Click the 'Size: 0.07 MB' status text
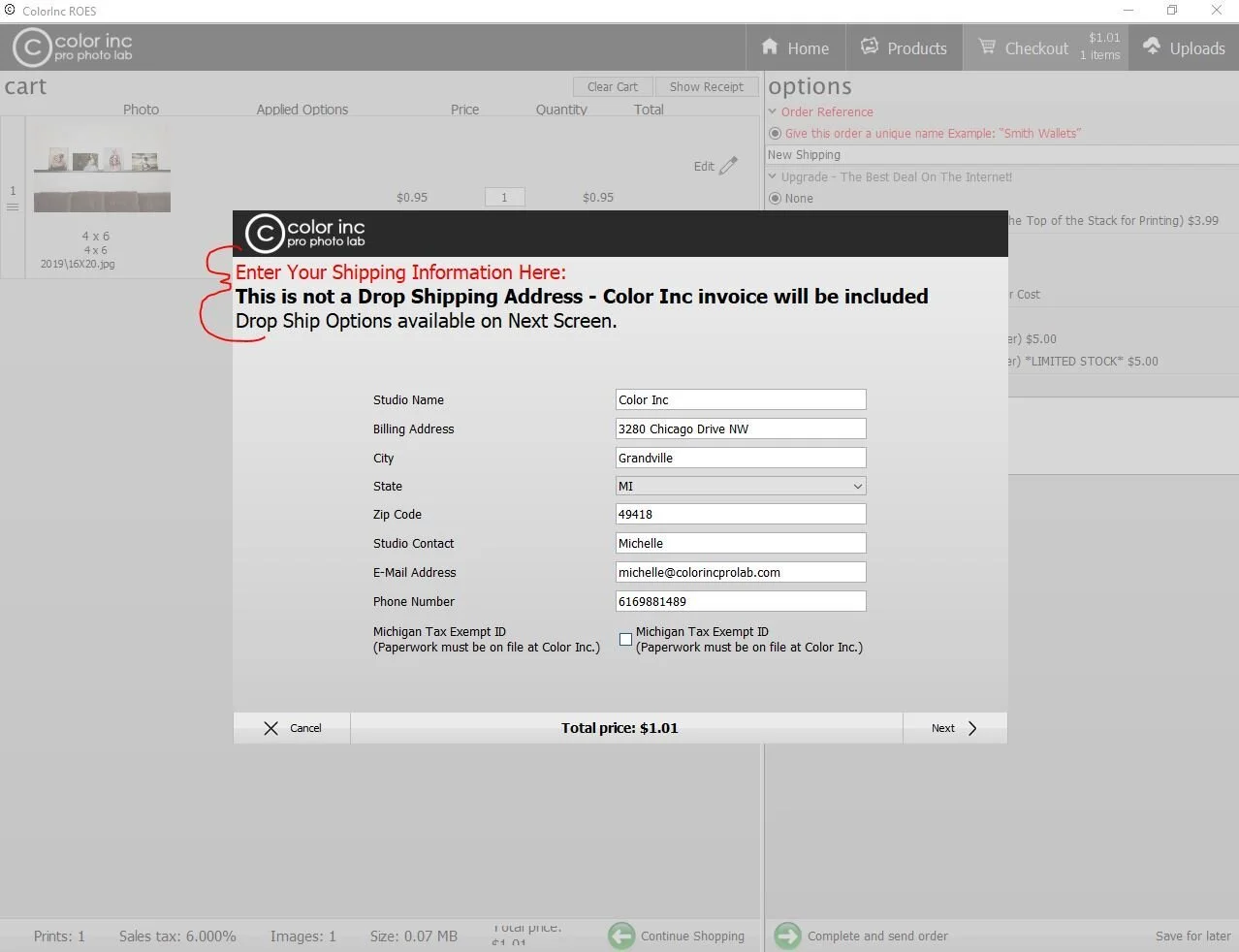The width and height of the screenshot is (1239, 952). pyautogui.click(x=413, y=936)
